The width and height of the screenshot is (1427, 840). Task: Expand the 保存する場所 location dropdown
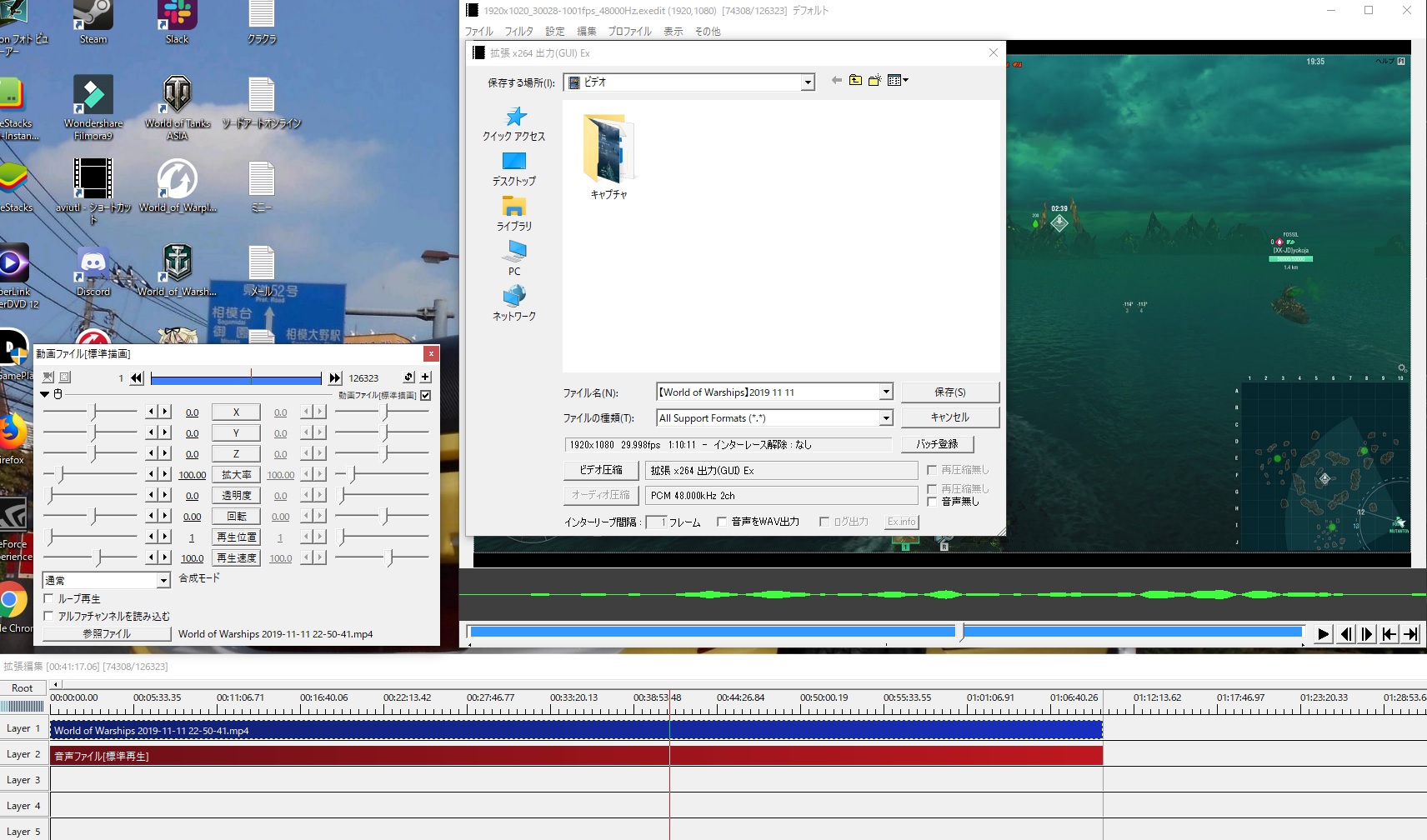pos(807,82)
